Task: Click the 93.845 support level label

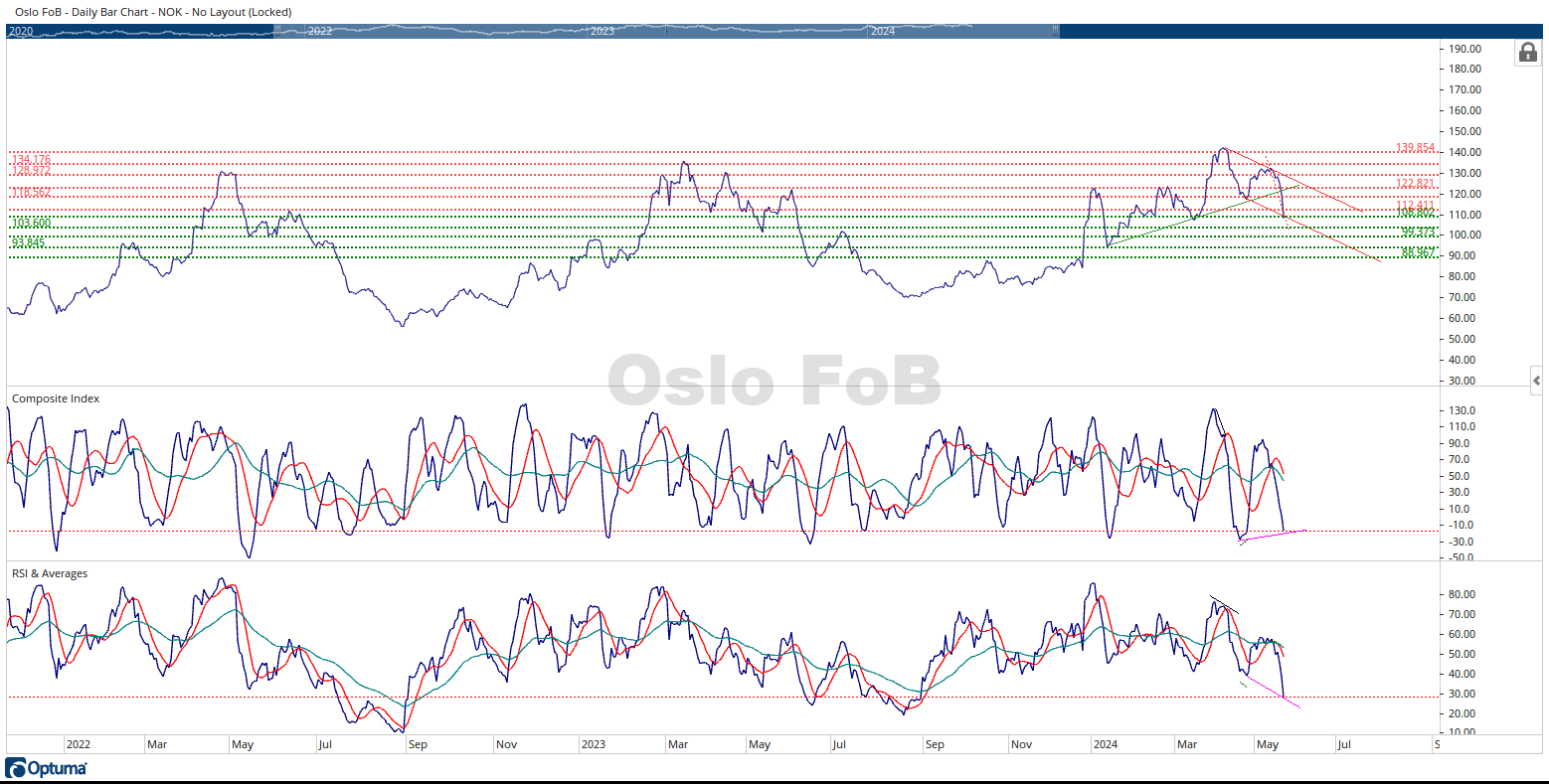Action: tap(28, 242)
